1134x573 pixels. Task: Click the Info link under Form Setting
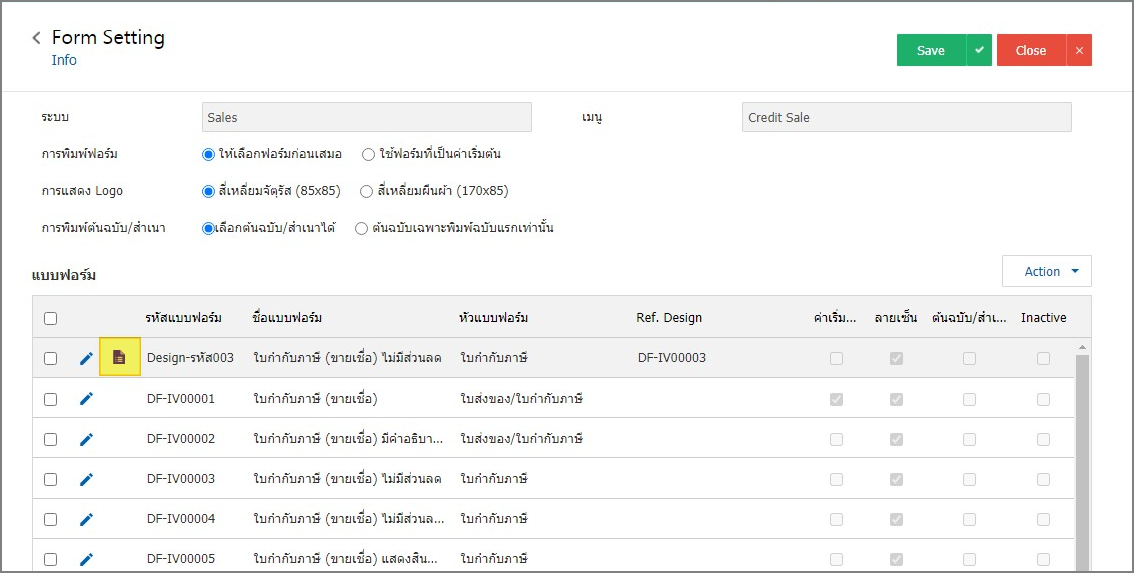[64, 60]
